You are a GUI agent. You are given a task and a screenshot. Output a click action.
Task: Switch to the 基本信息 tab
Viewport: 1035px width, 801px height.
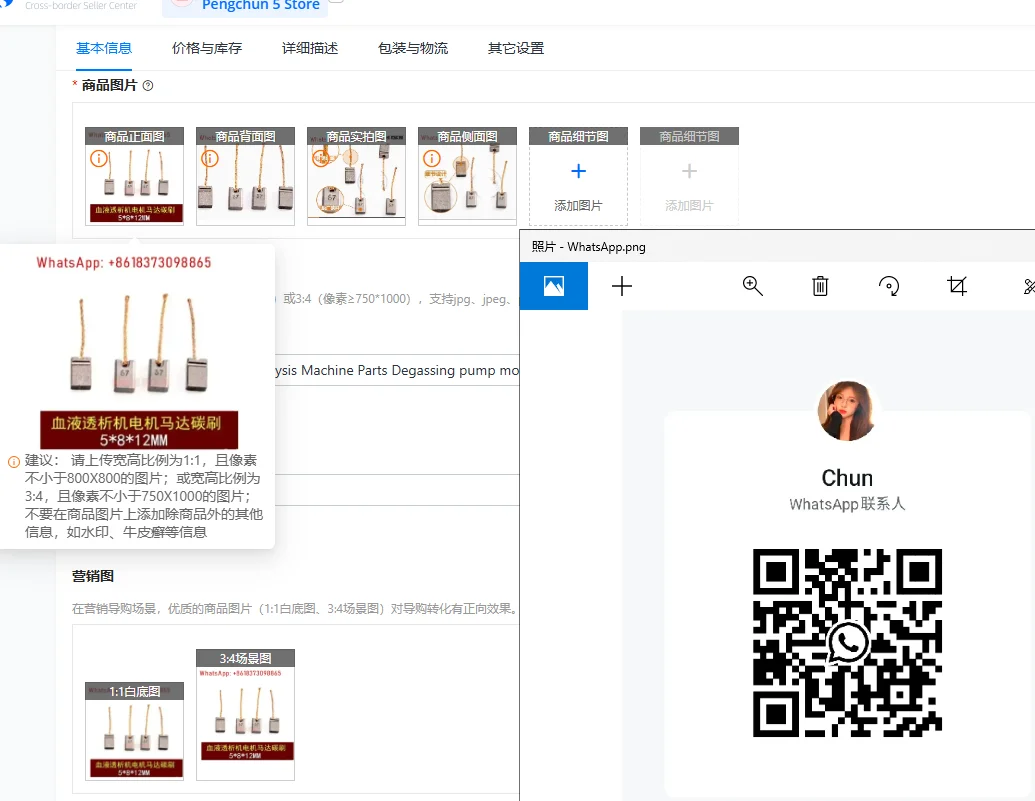pyautogui.click(x=104, y=48)
